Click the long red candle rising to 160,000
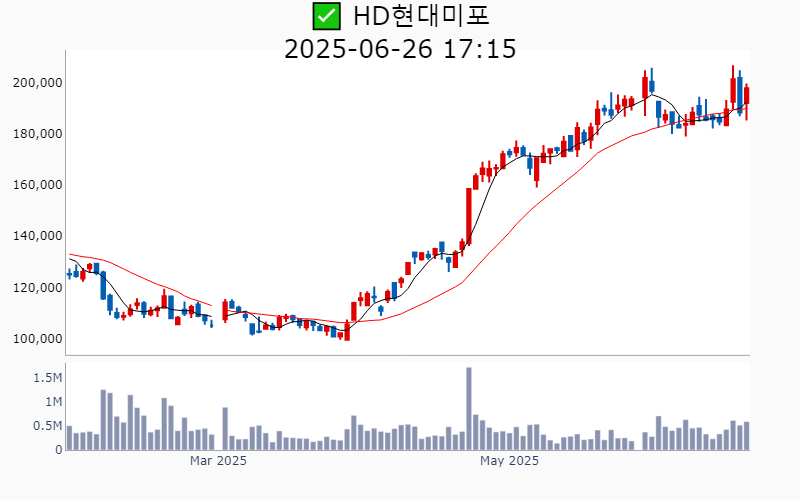800x500 pixels. click(469, 216)
